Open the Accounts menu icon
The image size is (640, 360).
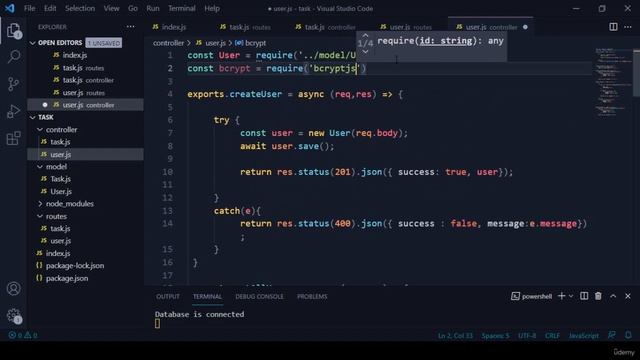pos(13,289)
